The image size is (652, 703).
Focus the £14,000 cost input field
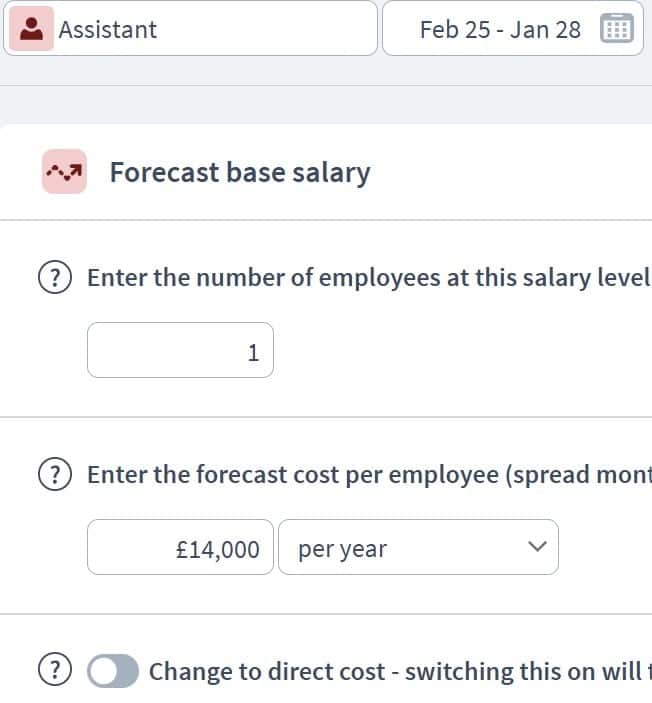point(180,547)
